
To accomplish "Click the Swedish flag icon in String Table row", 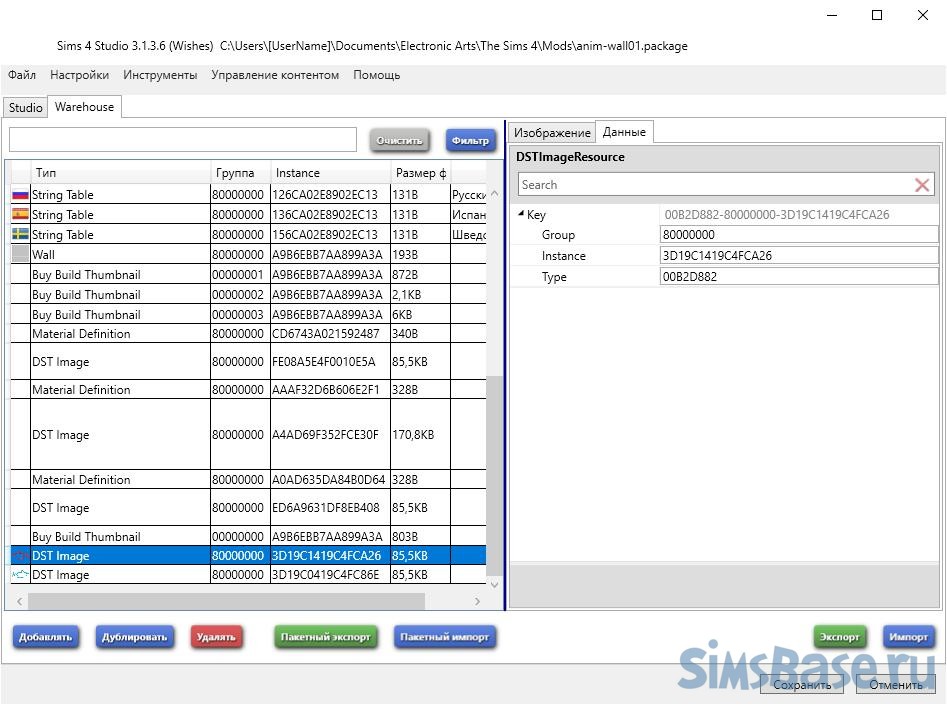I will coord(19,235).
